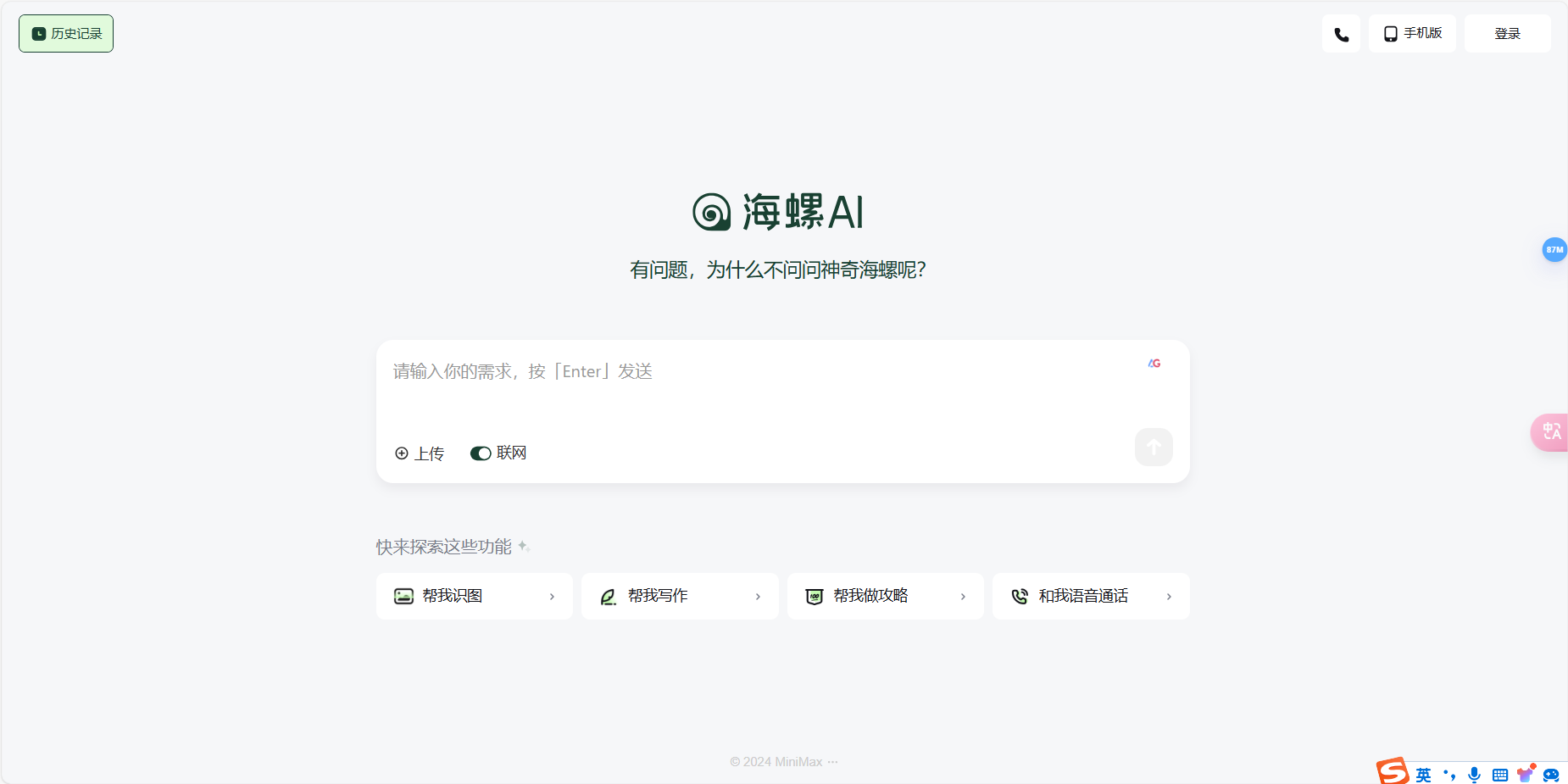This screenshot has height=784, width=1568.
Task: Switch Sogou input to Chinese mode via 英 toggle
Action: pos(1423,773)
